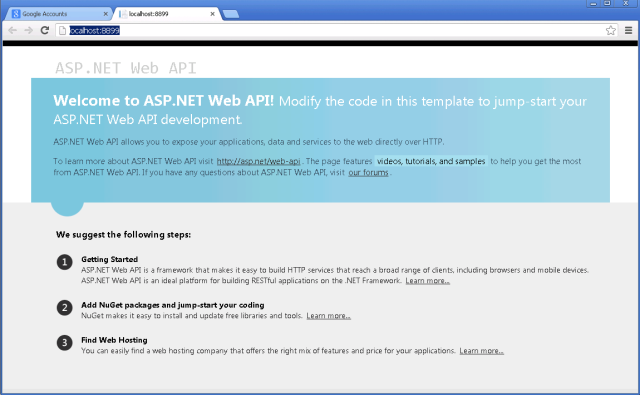640x395 pixels.
Task: Select the localhost:8899 tab
Action: coord(167,14)
